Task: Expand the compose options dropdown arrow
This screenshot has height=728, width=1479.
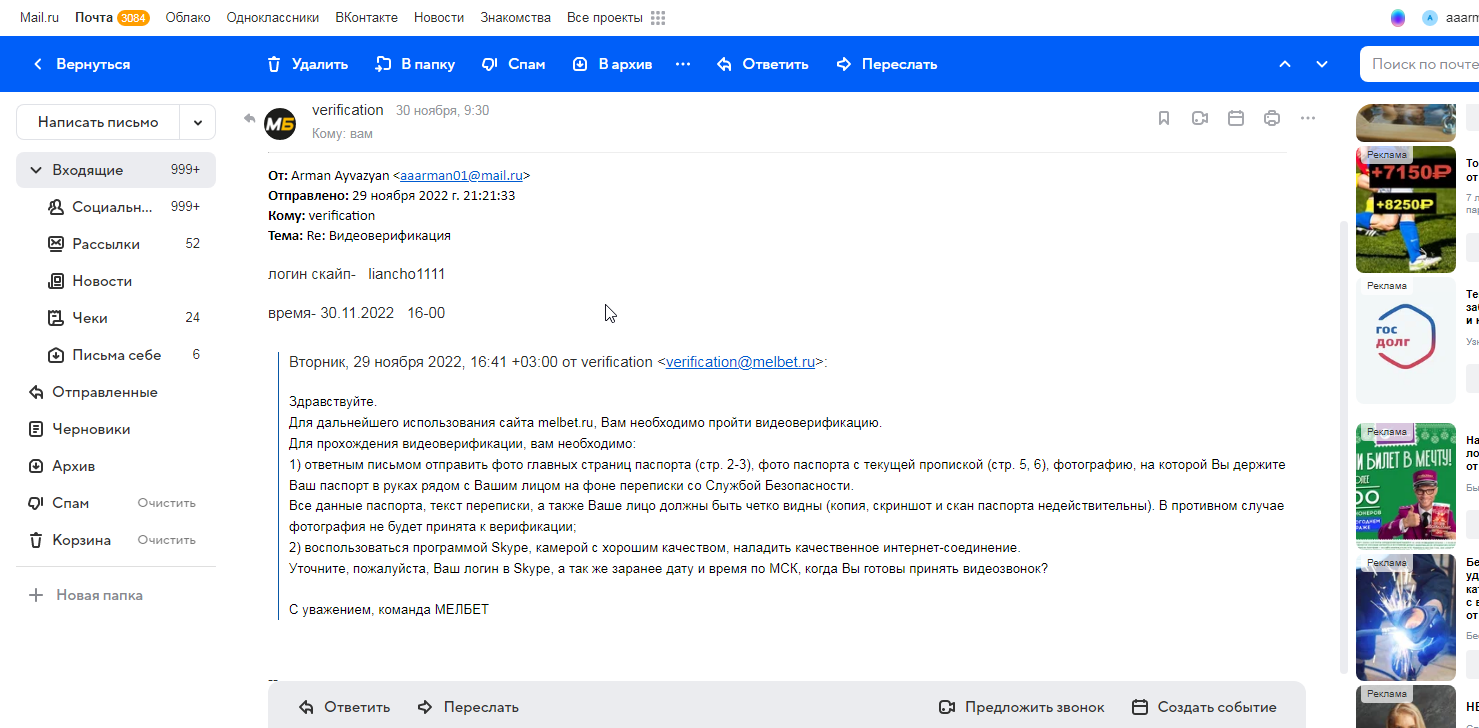Action: click(x=198, y=122)
